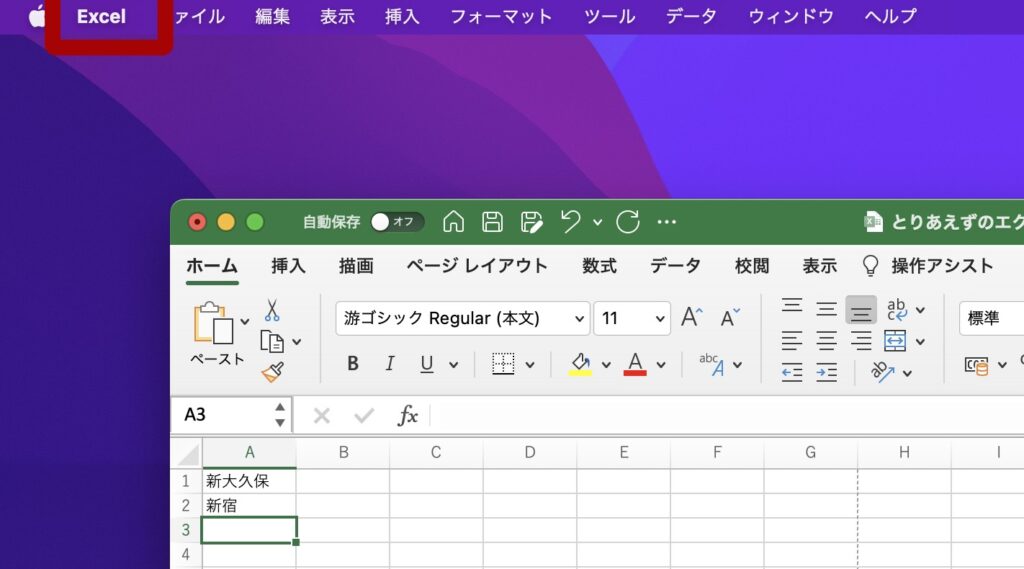Decrease font size with smaller A
This screenshot has height=569, width=1024.
729,317
